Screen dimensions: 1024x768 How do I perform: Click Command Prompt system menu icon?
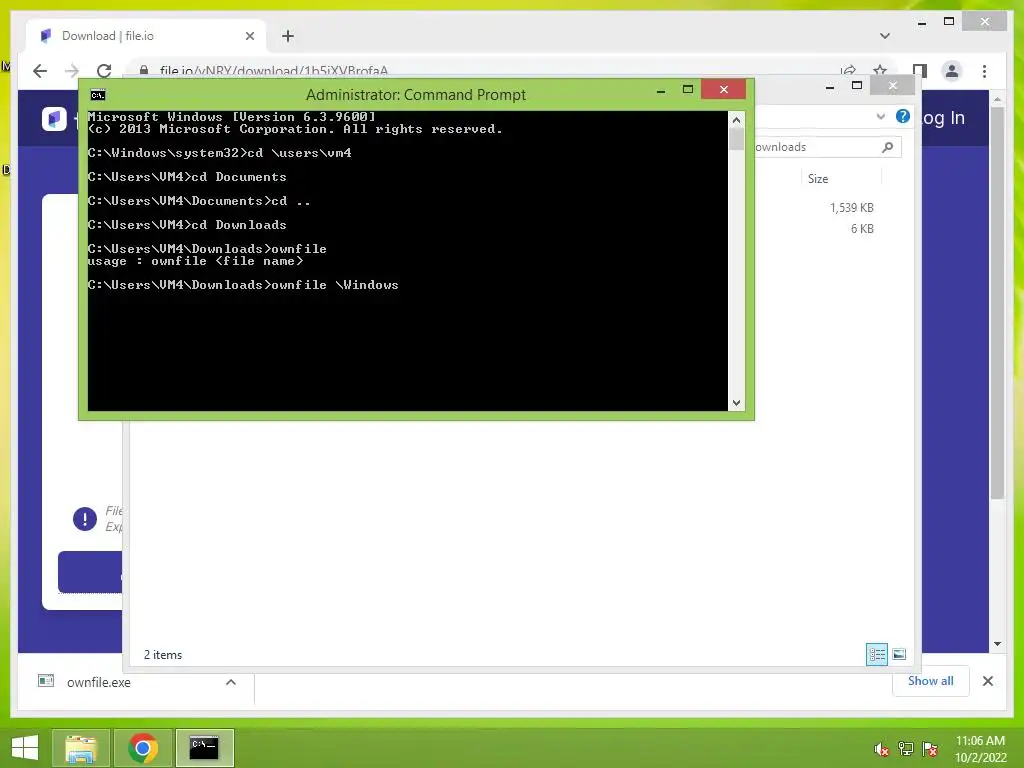pyautogui.click(x=98, y=95)
